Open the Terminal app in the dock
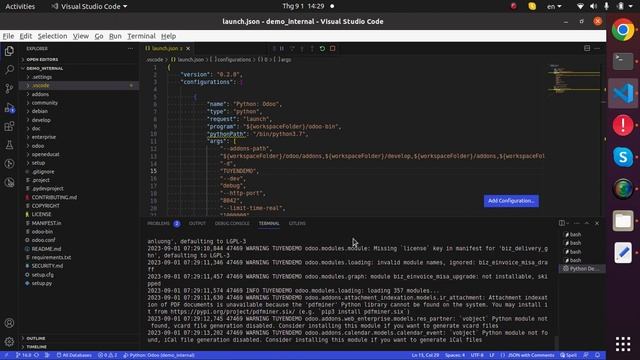The image size is (640, 360). pyautogui.click(x=623, y=61)
